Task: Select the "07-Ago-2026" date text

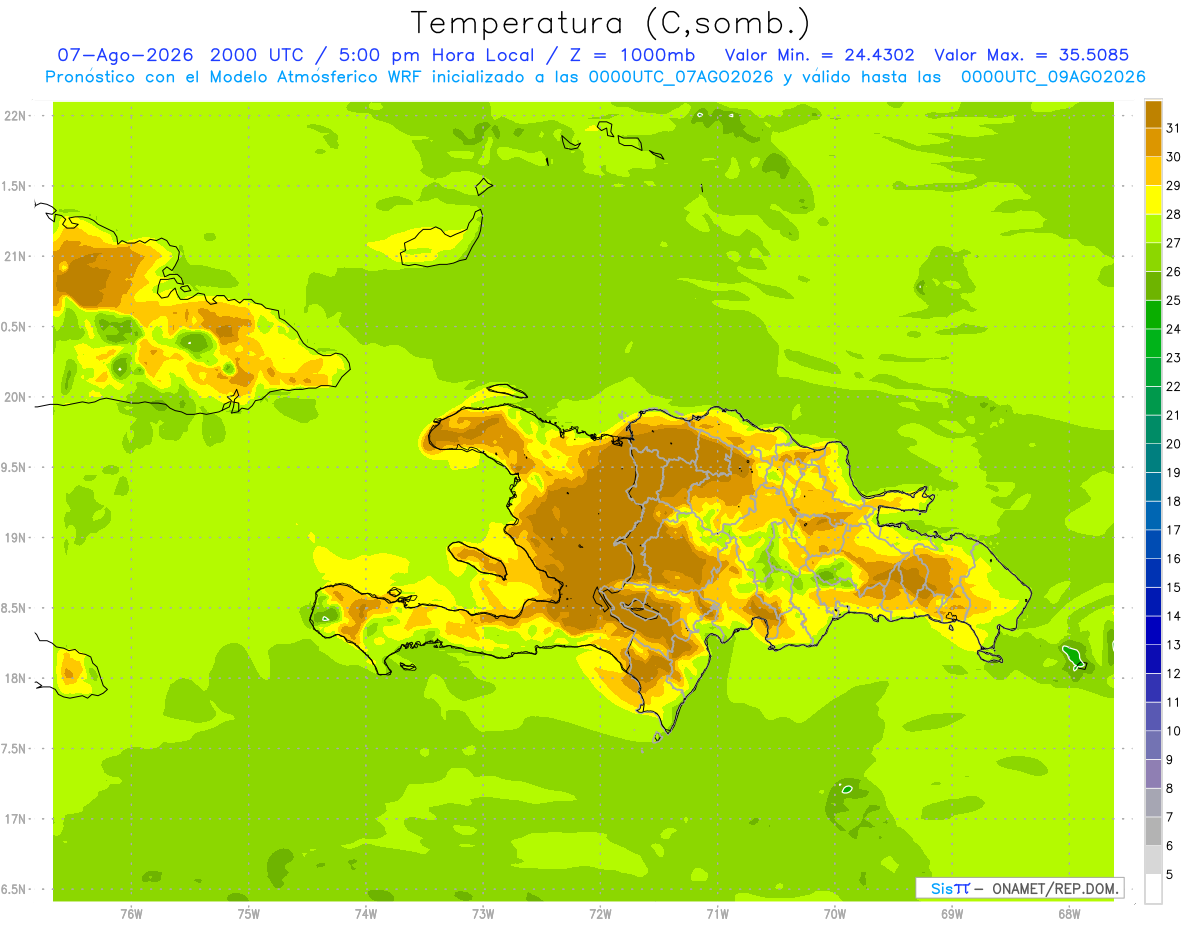Action: point(124,55)
